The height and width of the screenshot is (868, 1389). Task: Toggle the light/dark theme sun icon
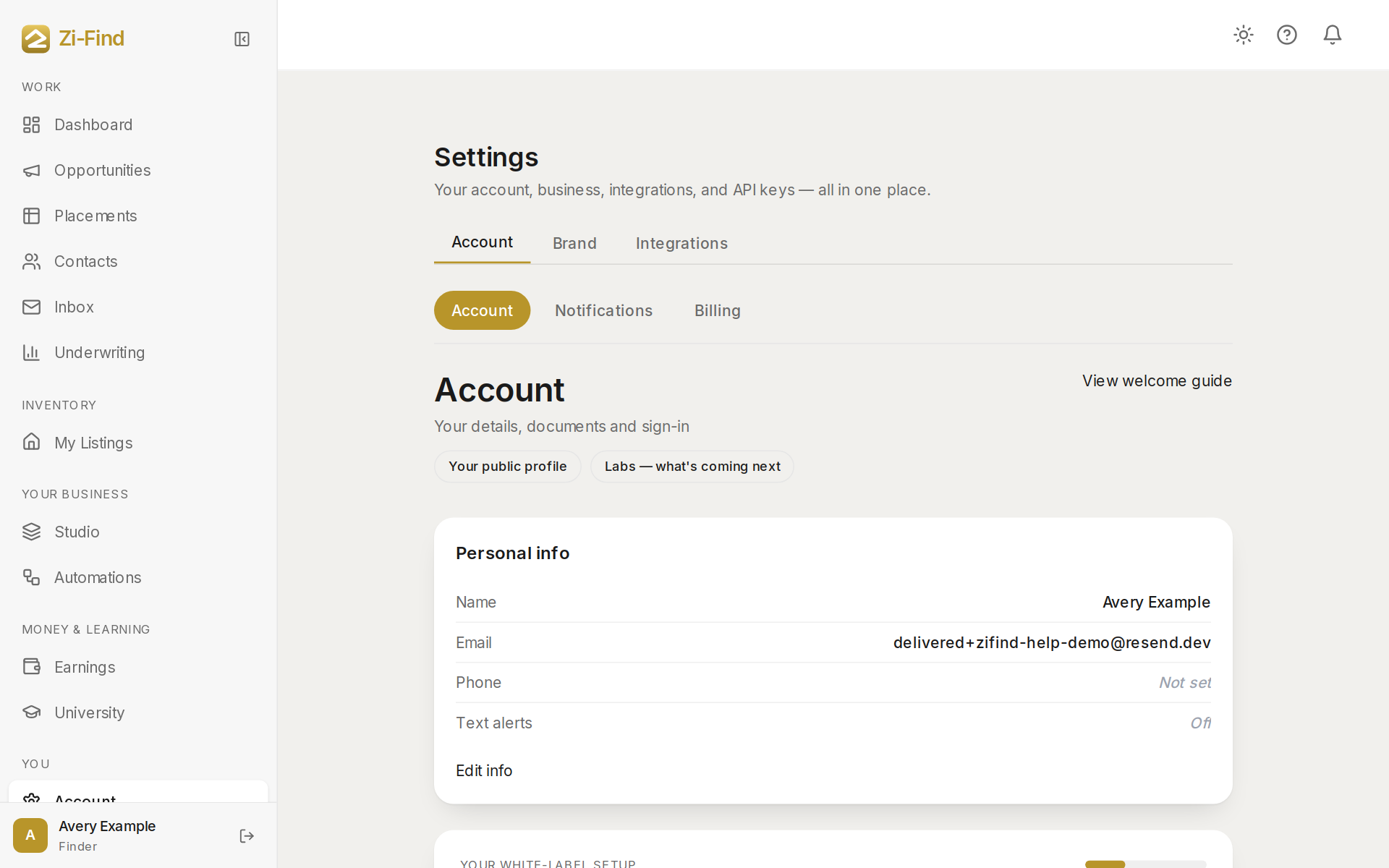click(x=1244, y=35)
